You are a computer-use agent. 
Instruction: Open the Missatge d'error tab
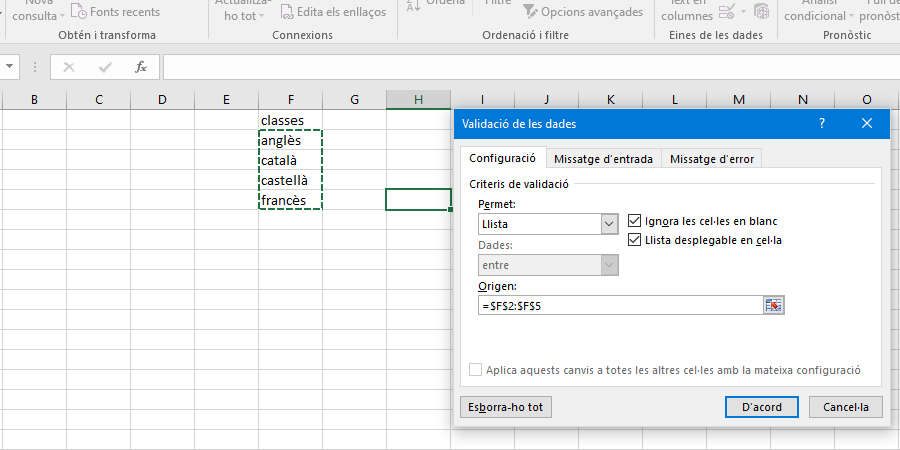tap(712, 159)
